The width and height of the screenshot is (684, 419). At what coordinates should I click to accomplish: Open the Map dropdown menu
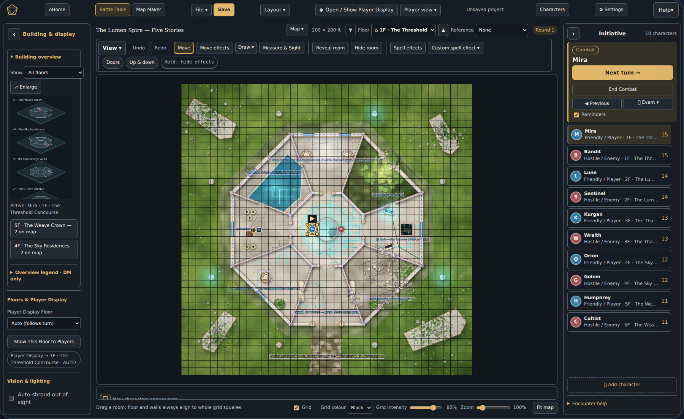point(297,30)
